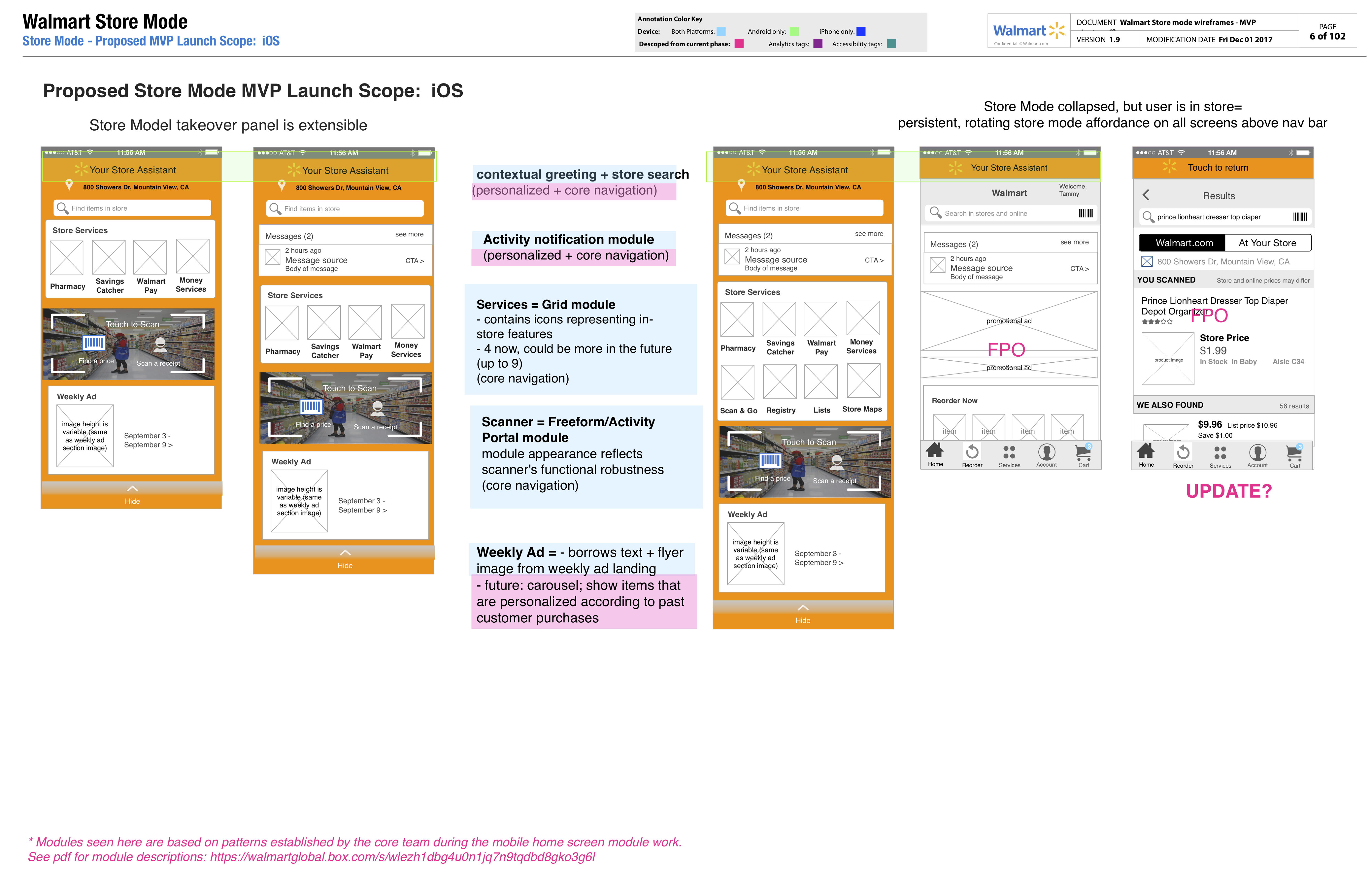
Task: Tap the Savings Catcher icon in the leftmost phone mockup
Action: pos(108,258)
